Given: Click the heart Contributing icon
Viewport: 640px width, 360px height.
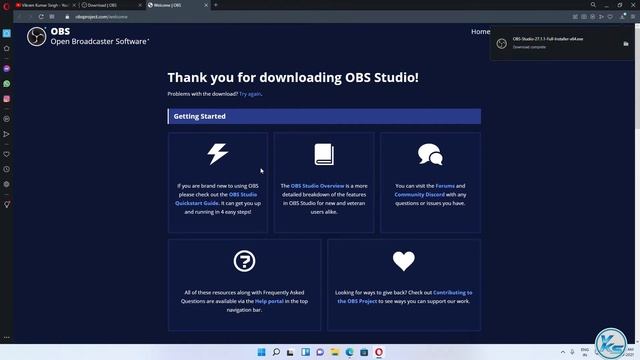Looking at the screenshot, I should (404, 261).
